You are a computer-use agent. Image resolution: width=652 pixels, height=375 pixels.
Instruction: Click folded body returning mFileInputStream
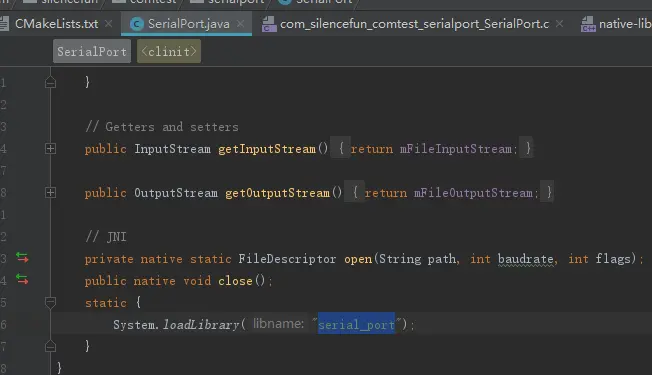point(432,148)
